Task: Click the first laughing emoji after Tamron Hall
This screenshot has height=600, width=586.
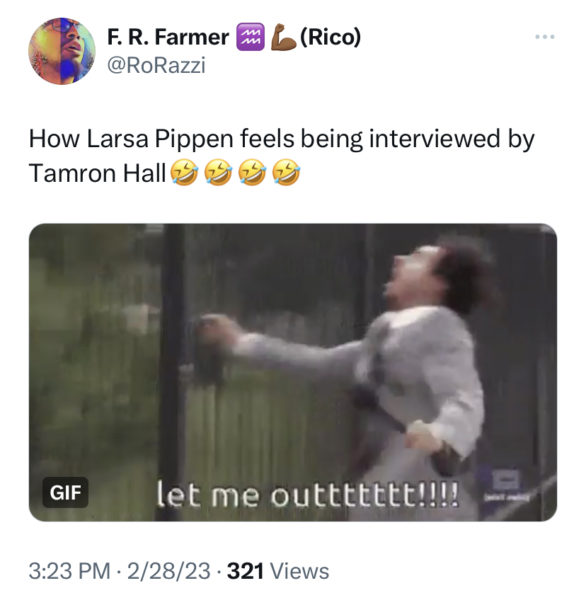Action: pos(184,173)
